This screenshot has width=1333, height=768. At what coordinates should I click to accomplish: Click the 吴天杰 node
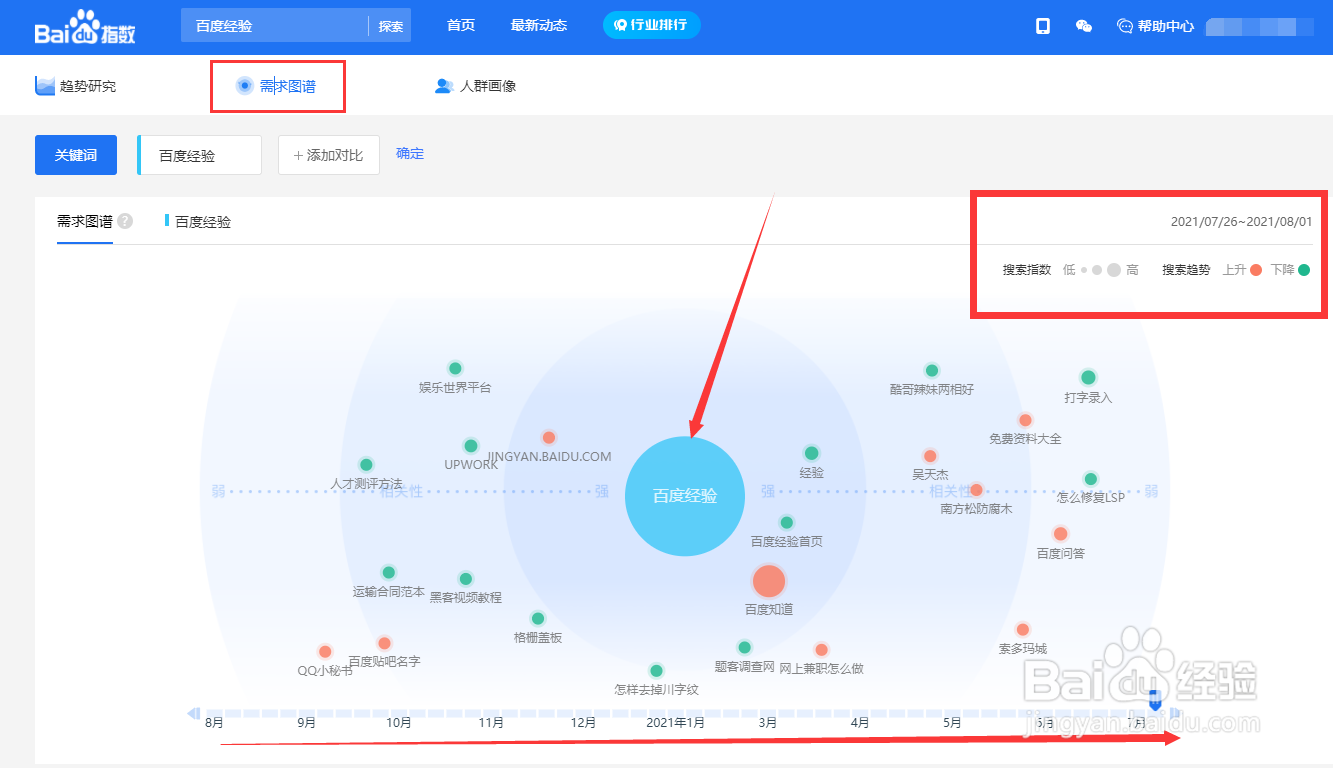[x=930, y=456]
